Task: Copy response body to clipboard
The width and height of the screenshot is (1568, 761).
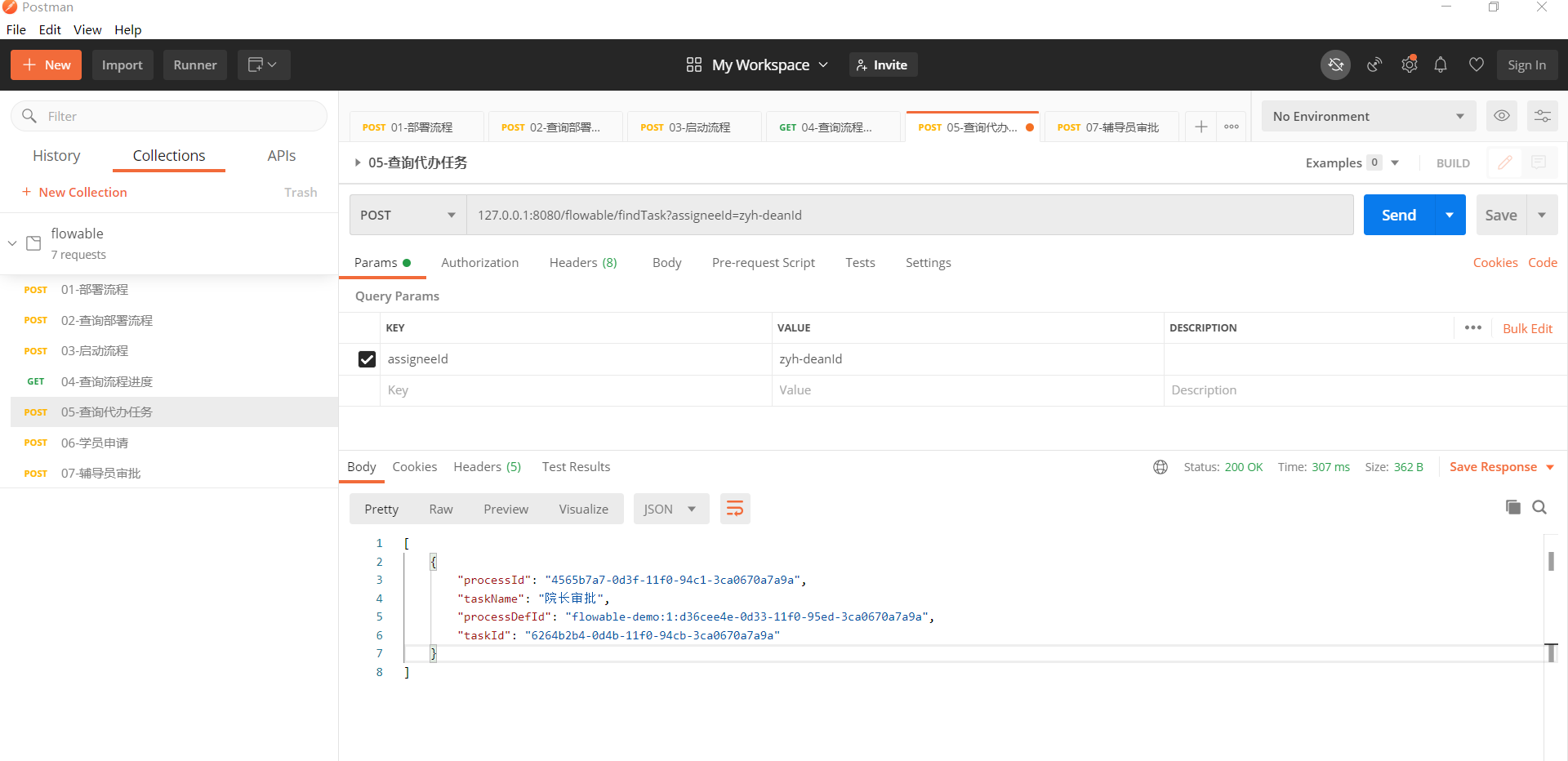Action: [x=1512, y=507]
